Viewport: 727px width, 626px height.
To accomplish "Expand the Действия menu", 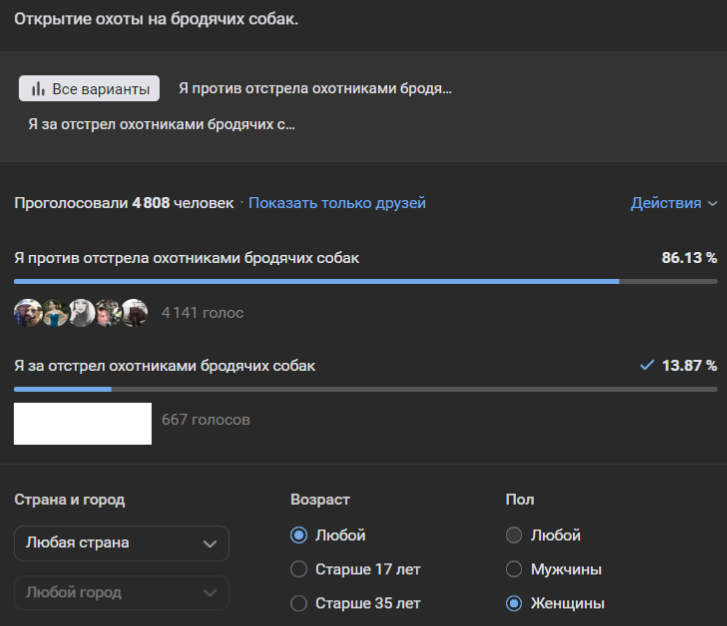I will [674, 203].
